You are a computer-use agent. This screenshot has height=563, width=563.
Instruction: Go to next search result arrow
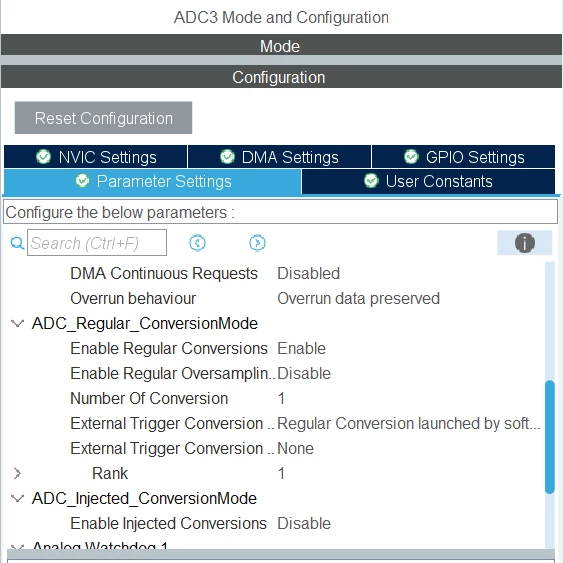(x=257, y=243)
